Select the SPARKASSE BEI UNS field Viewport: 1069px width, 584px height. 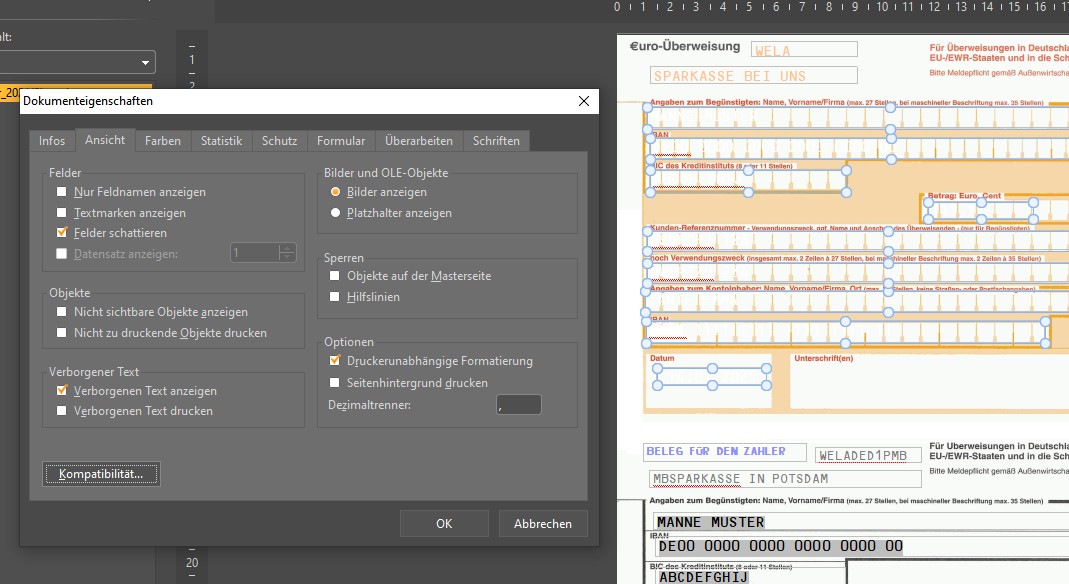pos(753,76)
